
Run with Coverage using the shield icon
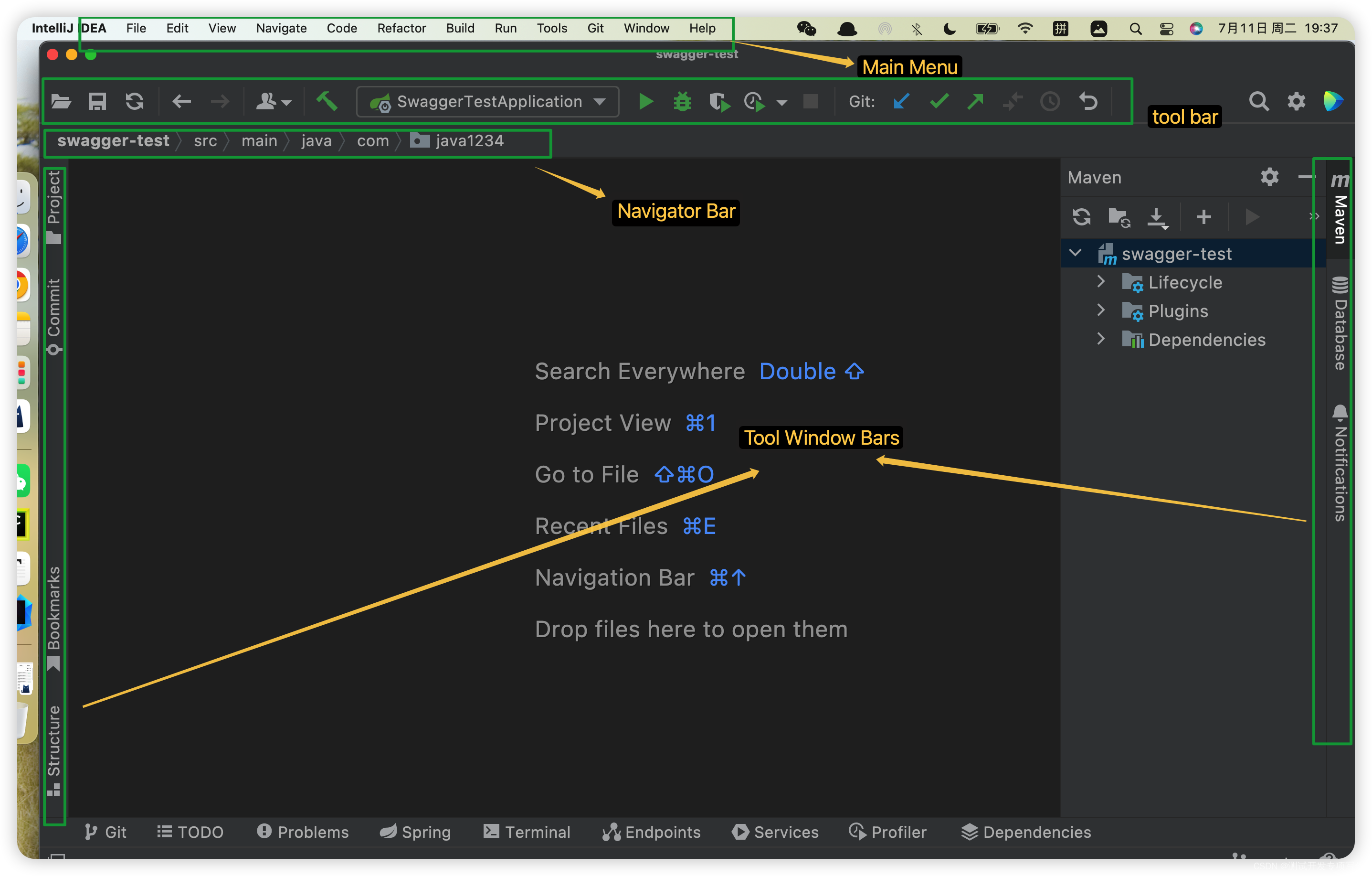(719, 102)
